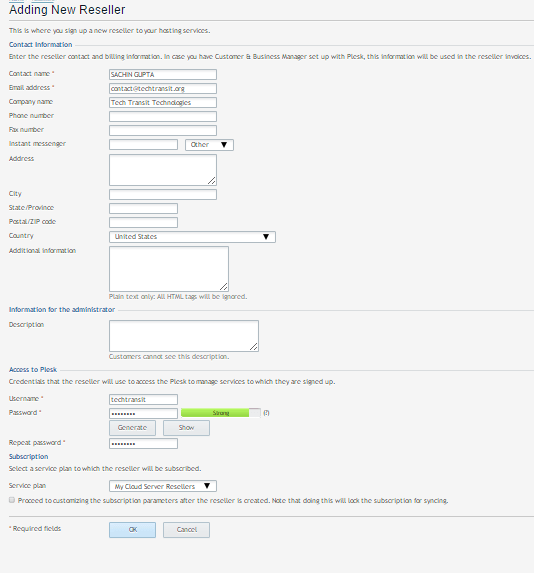Expand the Country dropdown
Viewport: 534px width, 573px height.
[x=192, y=237]
